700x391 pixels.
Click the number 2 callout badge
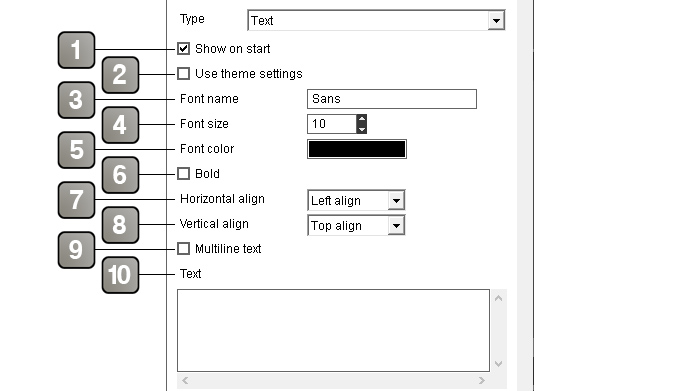(x=120, y=75)
